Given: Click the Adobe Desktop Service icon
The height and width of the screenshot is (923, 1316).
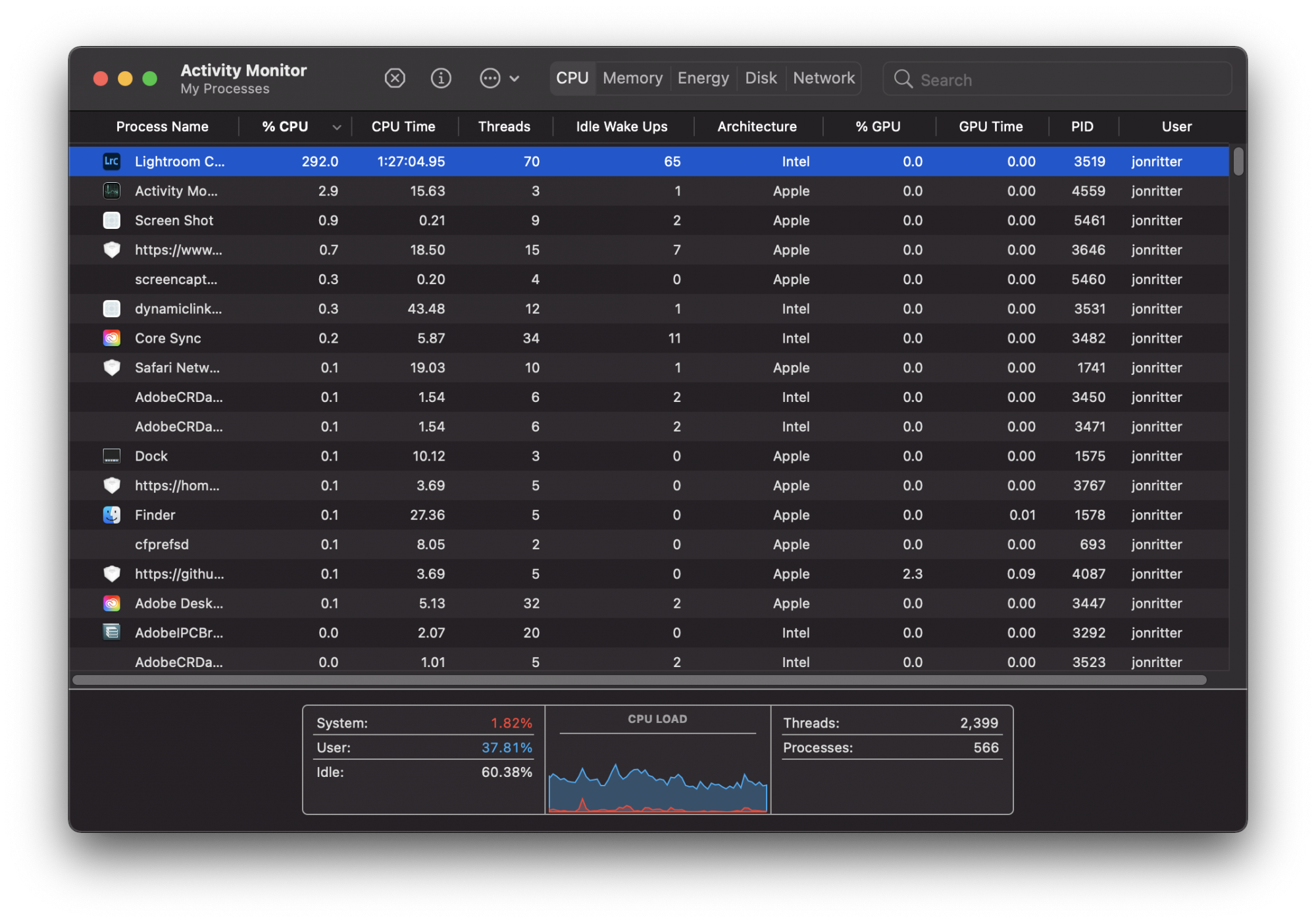Looking at the screenshot, I should click(111, 603).
